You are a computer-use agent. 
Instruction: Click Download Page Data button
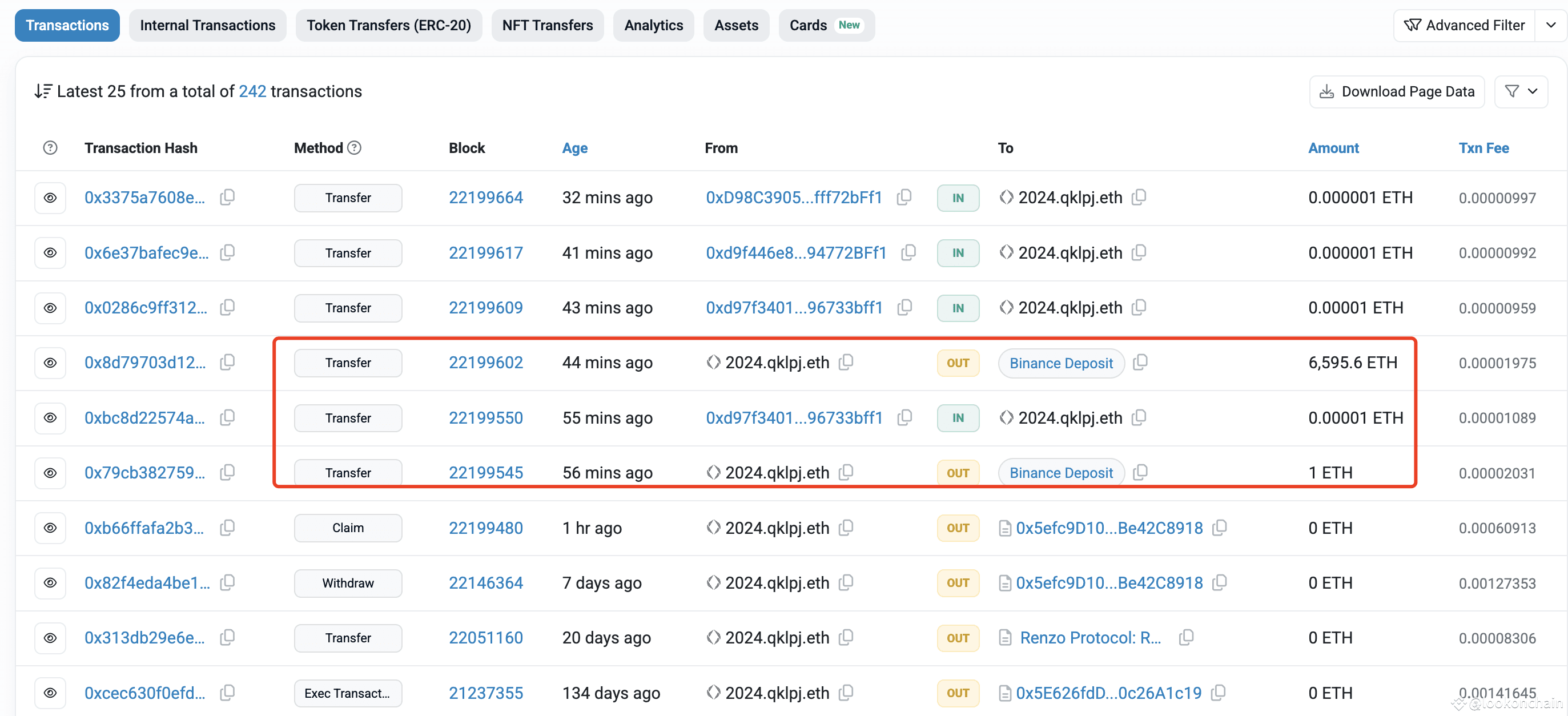pyautogui.click(x=1396, y=91)
